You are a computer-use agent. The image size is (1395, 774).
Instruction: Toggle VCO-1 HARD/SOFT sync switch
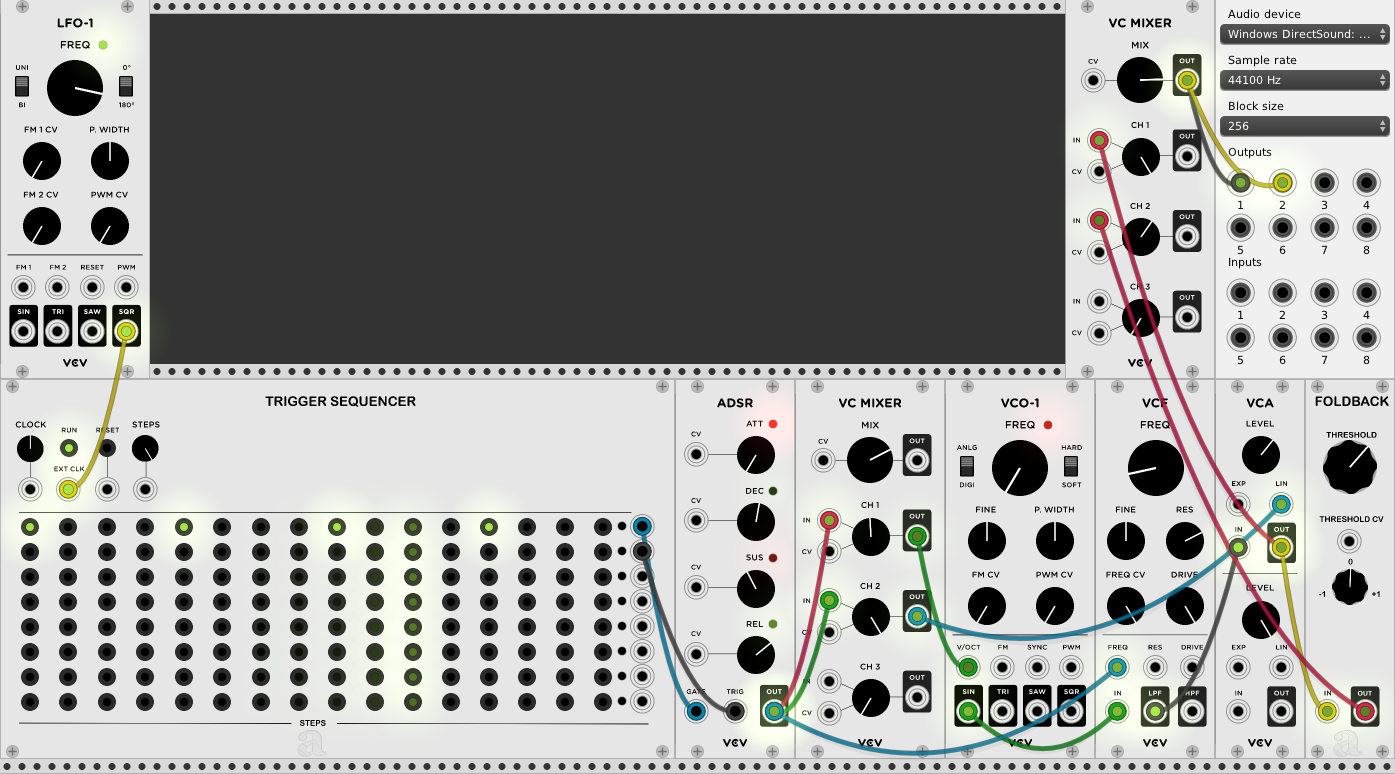point(1071,466)
